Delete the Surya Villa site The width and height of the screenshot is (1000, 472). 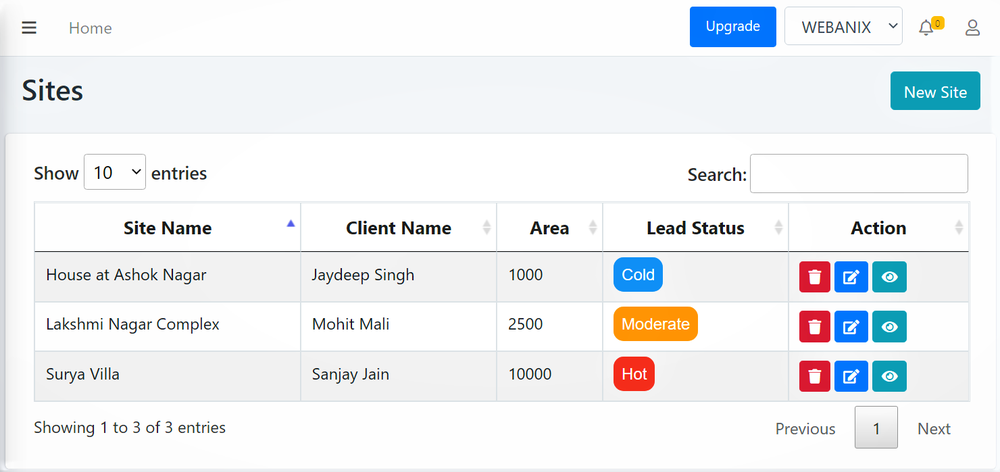click(815, 376)
